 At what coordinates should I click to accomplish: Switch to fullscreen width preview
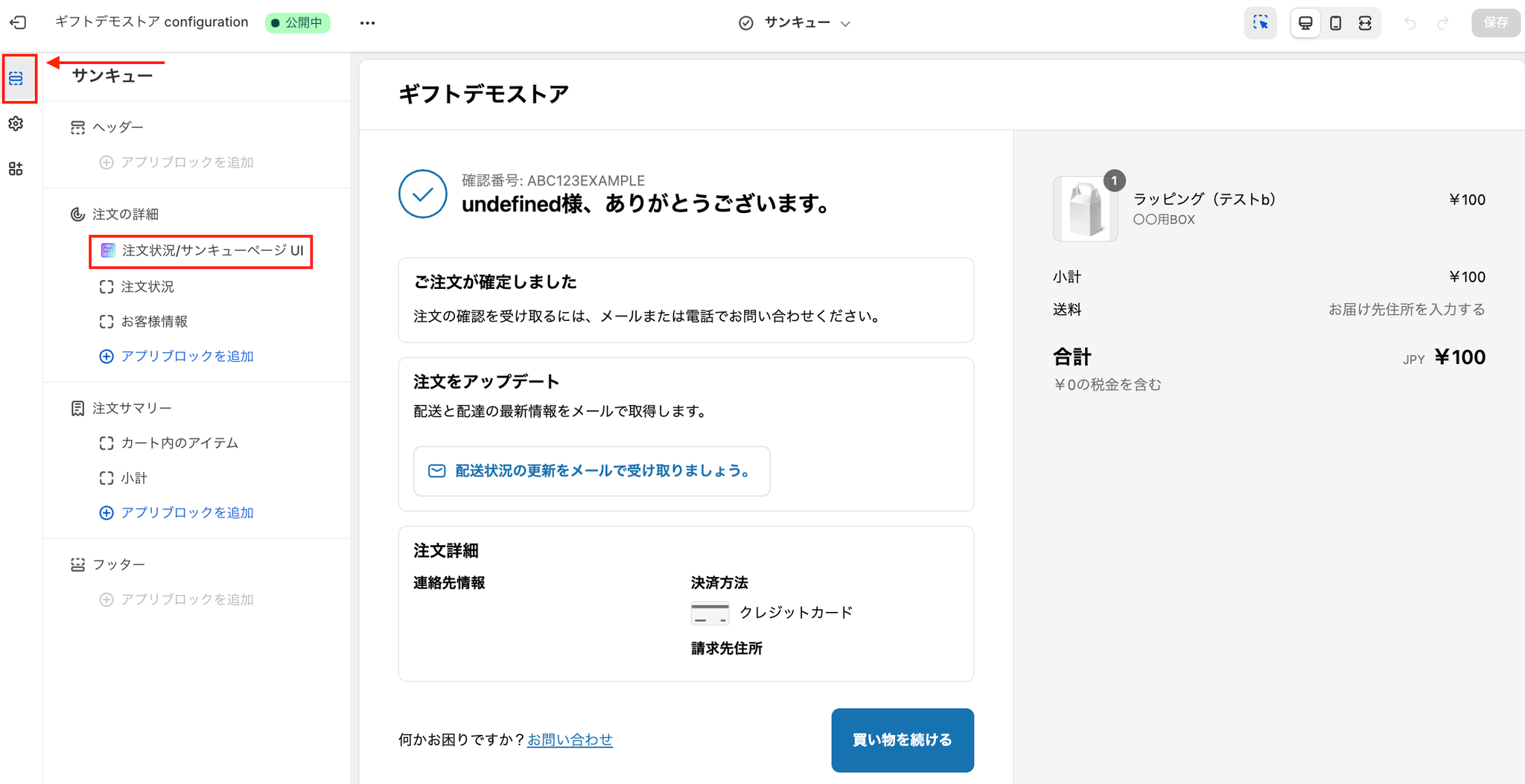1365,23
